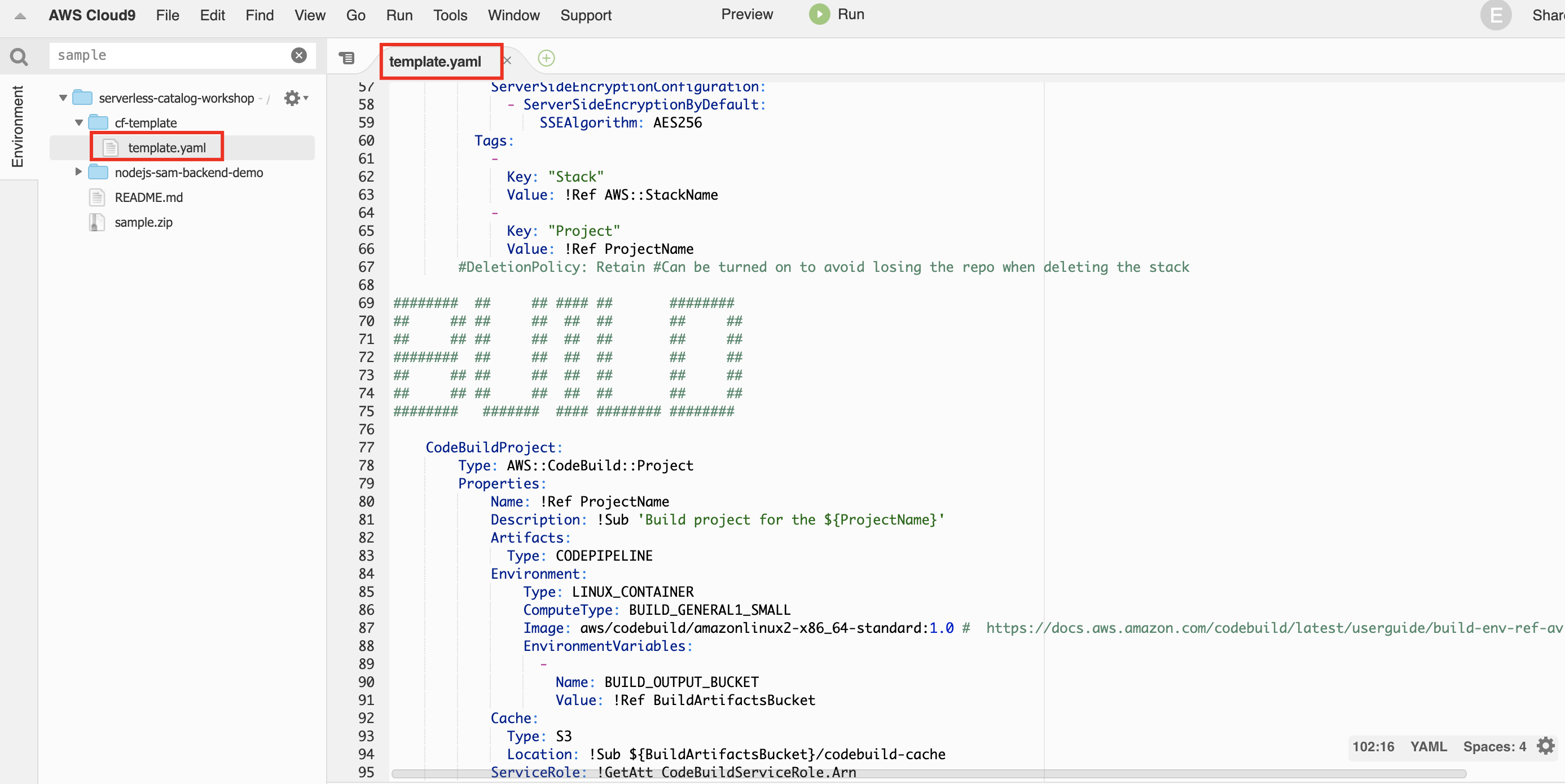
Task: Open the tab list pane icon
Action: click(346, 58)
